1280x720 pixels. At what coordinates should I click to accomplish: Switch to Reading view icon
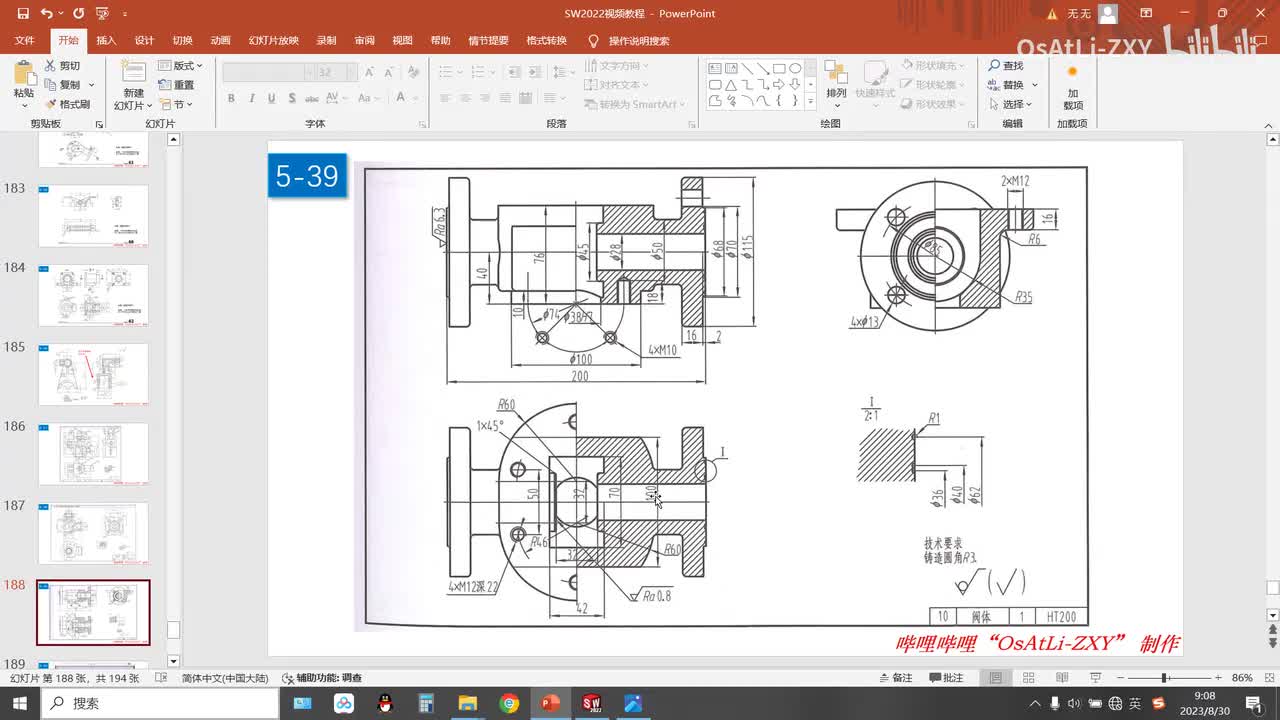[x=1060, y=678]
